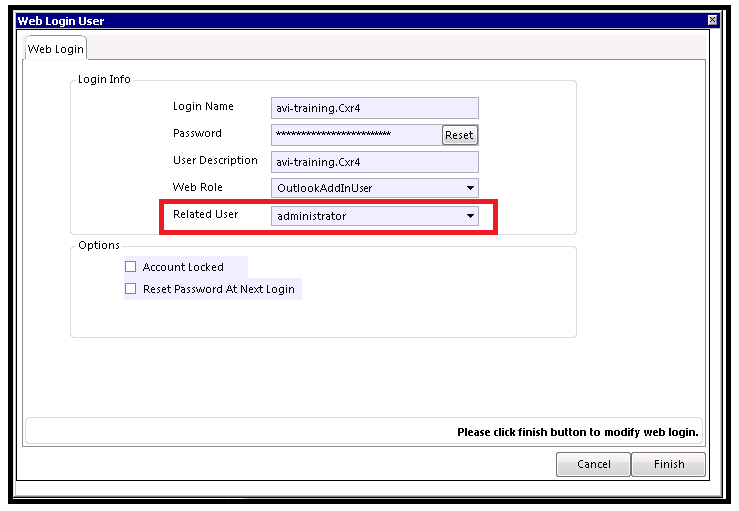Click the Web Login User title bar text
This screenshot has width=739, height=511.
(x=61, y=21)
